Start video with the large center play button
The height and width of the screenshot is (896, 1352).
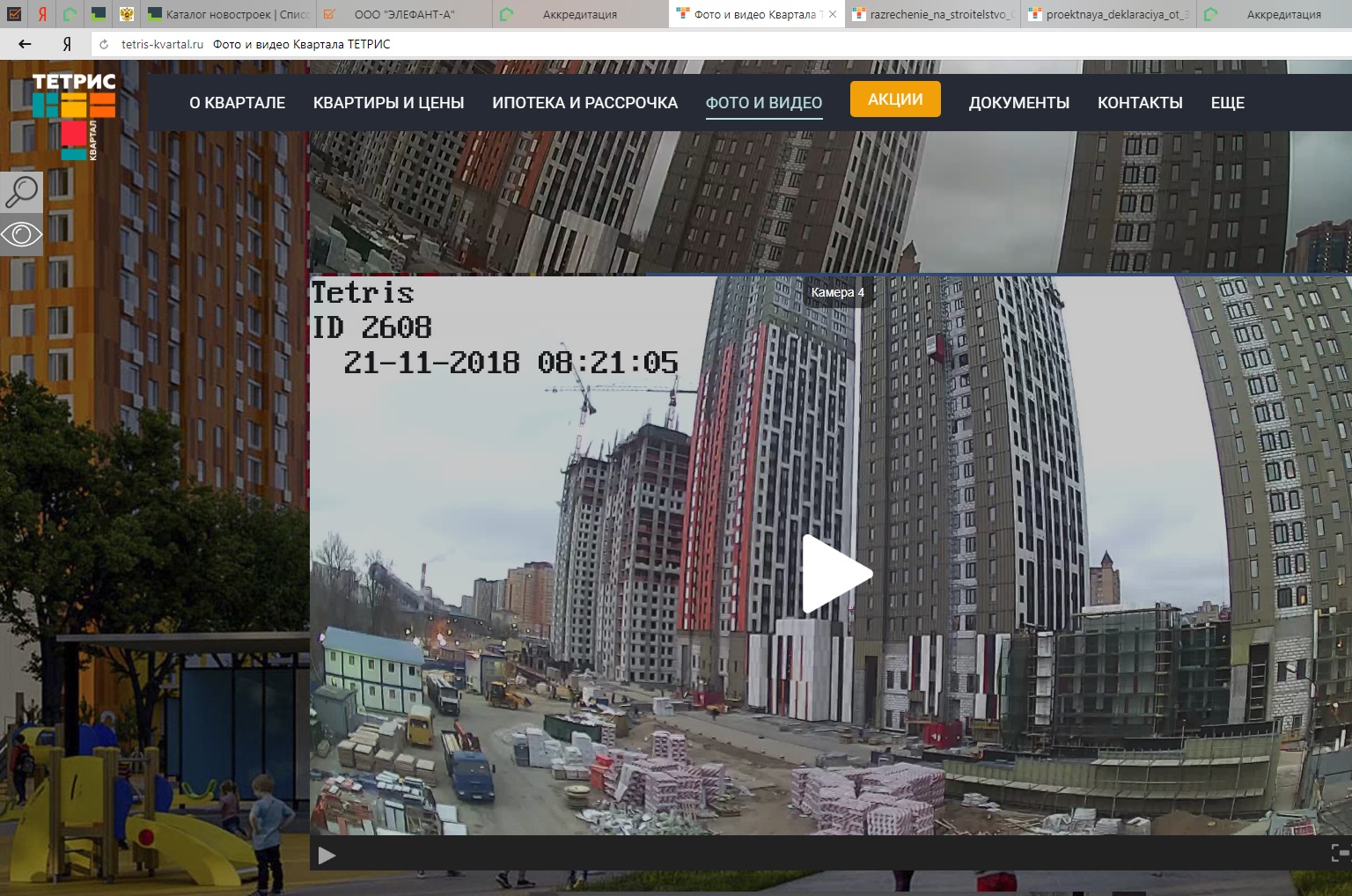point(836,574)
